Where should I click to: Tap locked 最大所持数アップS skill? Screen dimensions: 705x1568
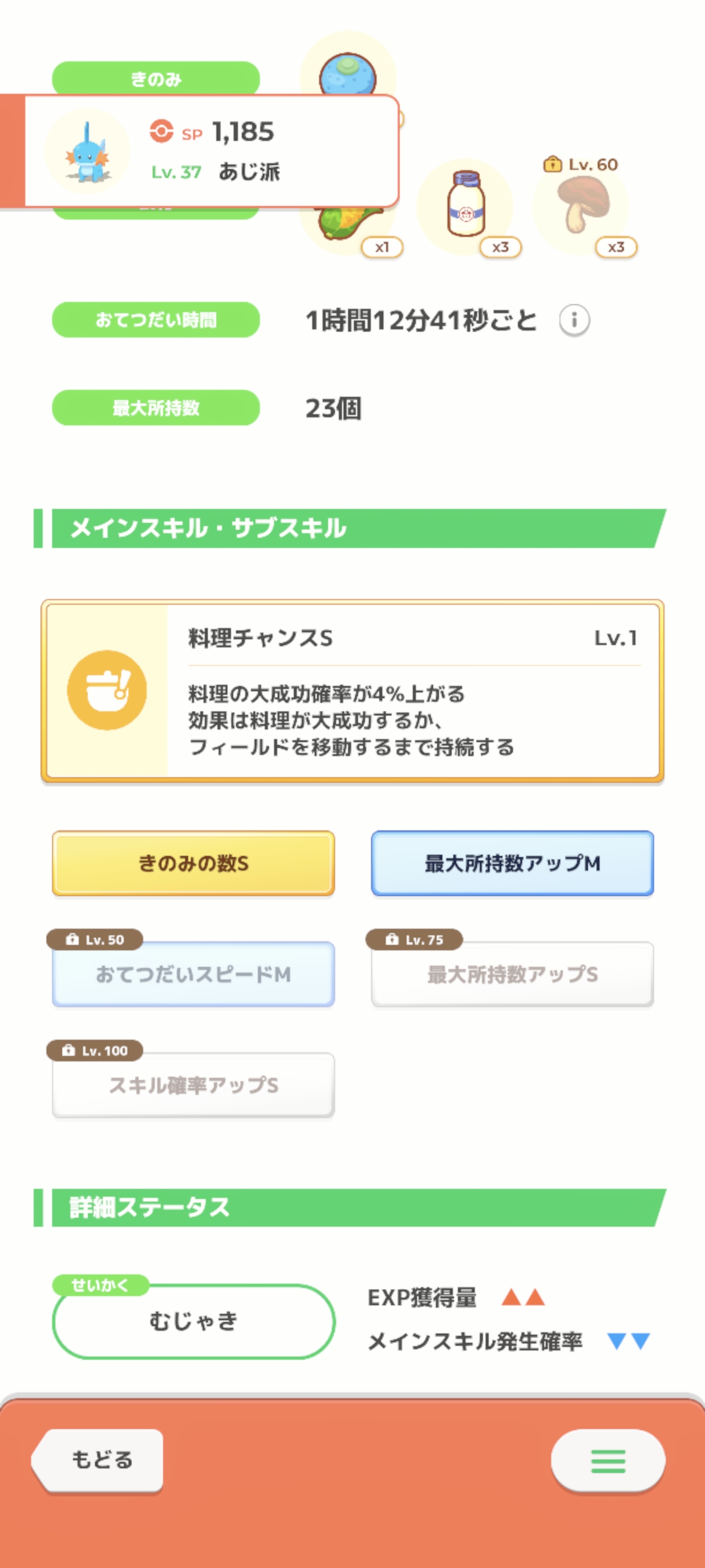click(512, 974)
